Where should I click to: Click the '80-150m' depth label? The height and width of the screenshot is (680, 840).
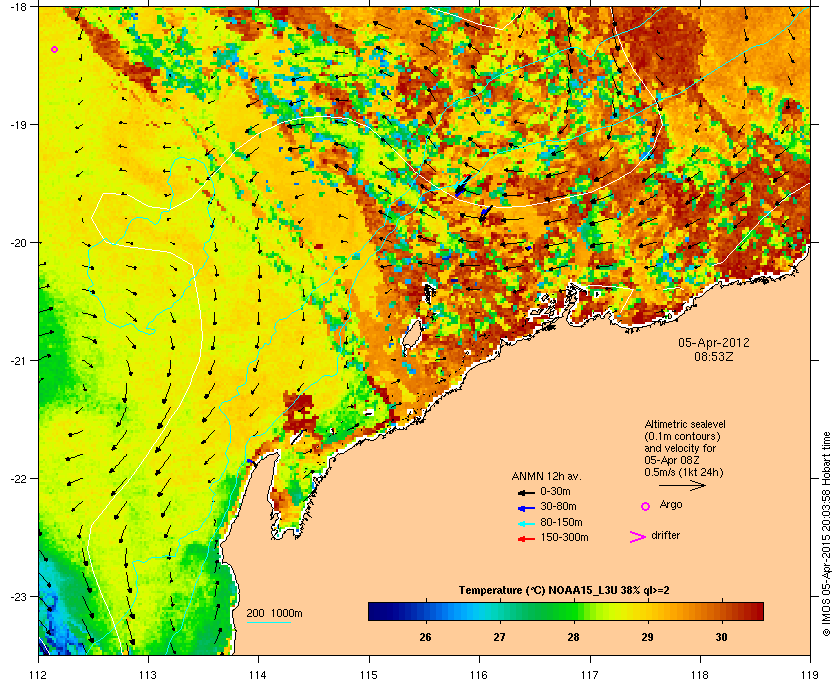click(x=561, y=522)
